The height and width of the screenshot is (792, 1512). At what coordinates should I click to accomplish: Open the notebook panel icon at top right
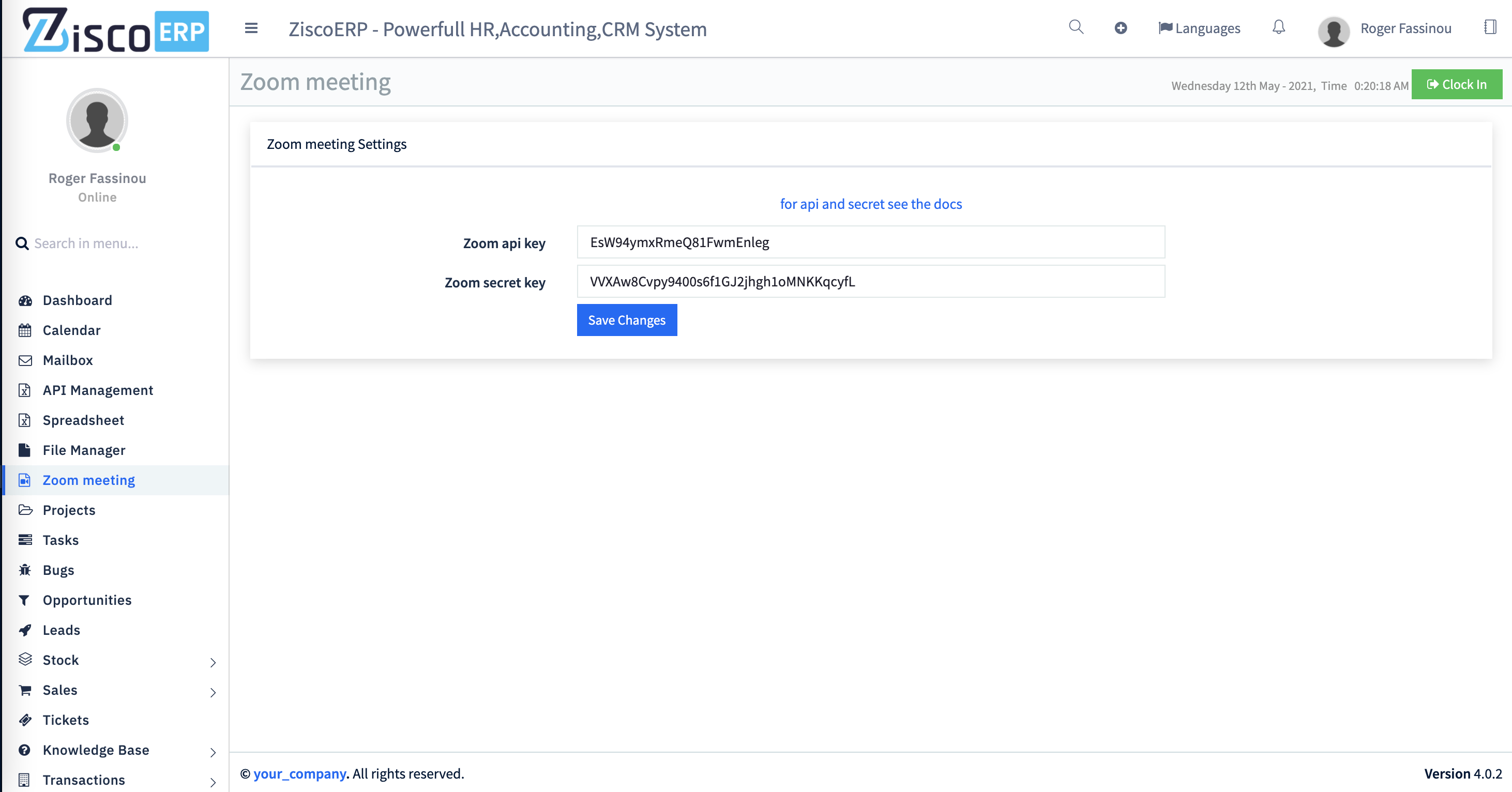(x=1490, y=27)
